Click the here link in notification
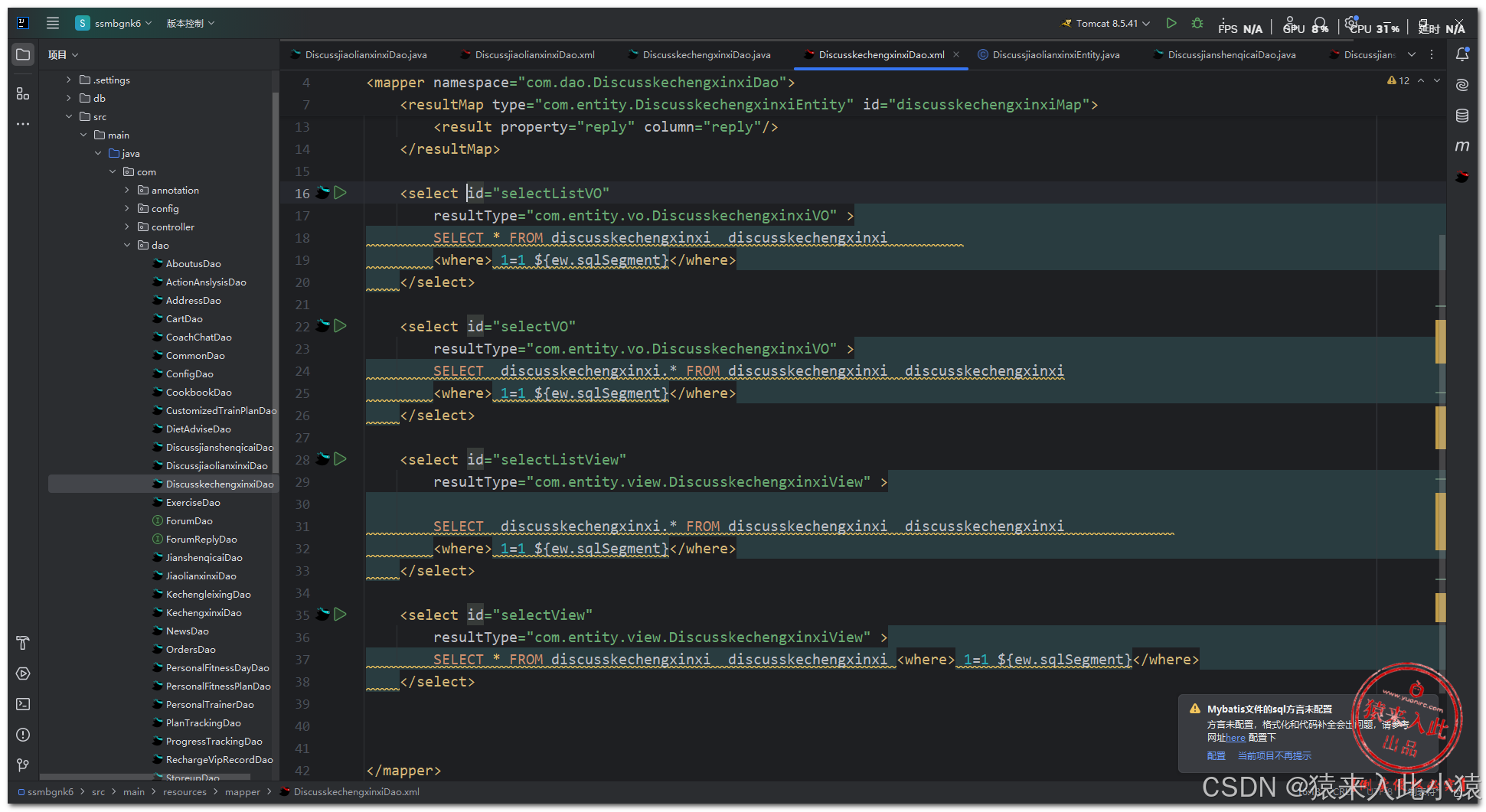The width and height of the screenshot is (1486, 812). [x=1236, y=738]
